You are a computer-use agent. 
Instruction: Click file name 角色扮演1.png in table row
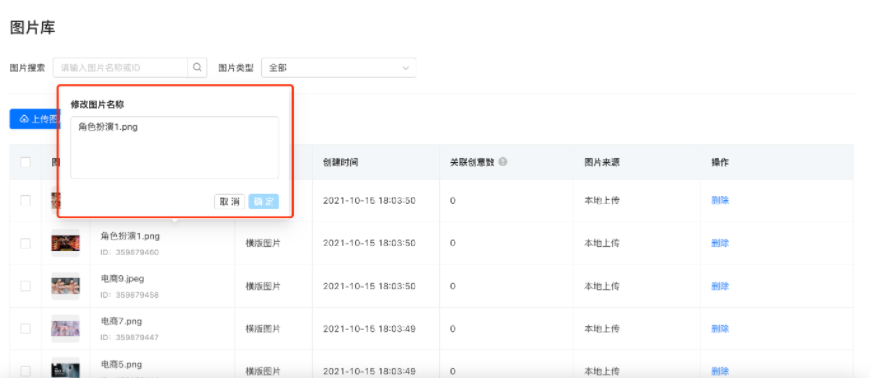coord(130,236)
